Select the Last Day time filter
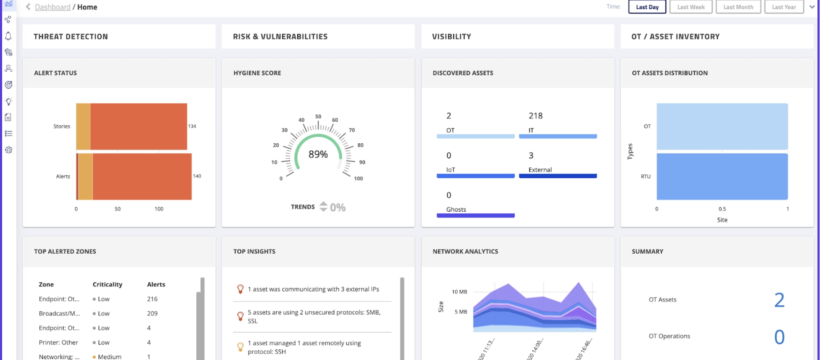Viewport: 820px width, 360px height. click(647, 7)
